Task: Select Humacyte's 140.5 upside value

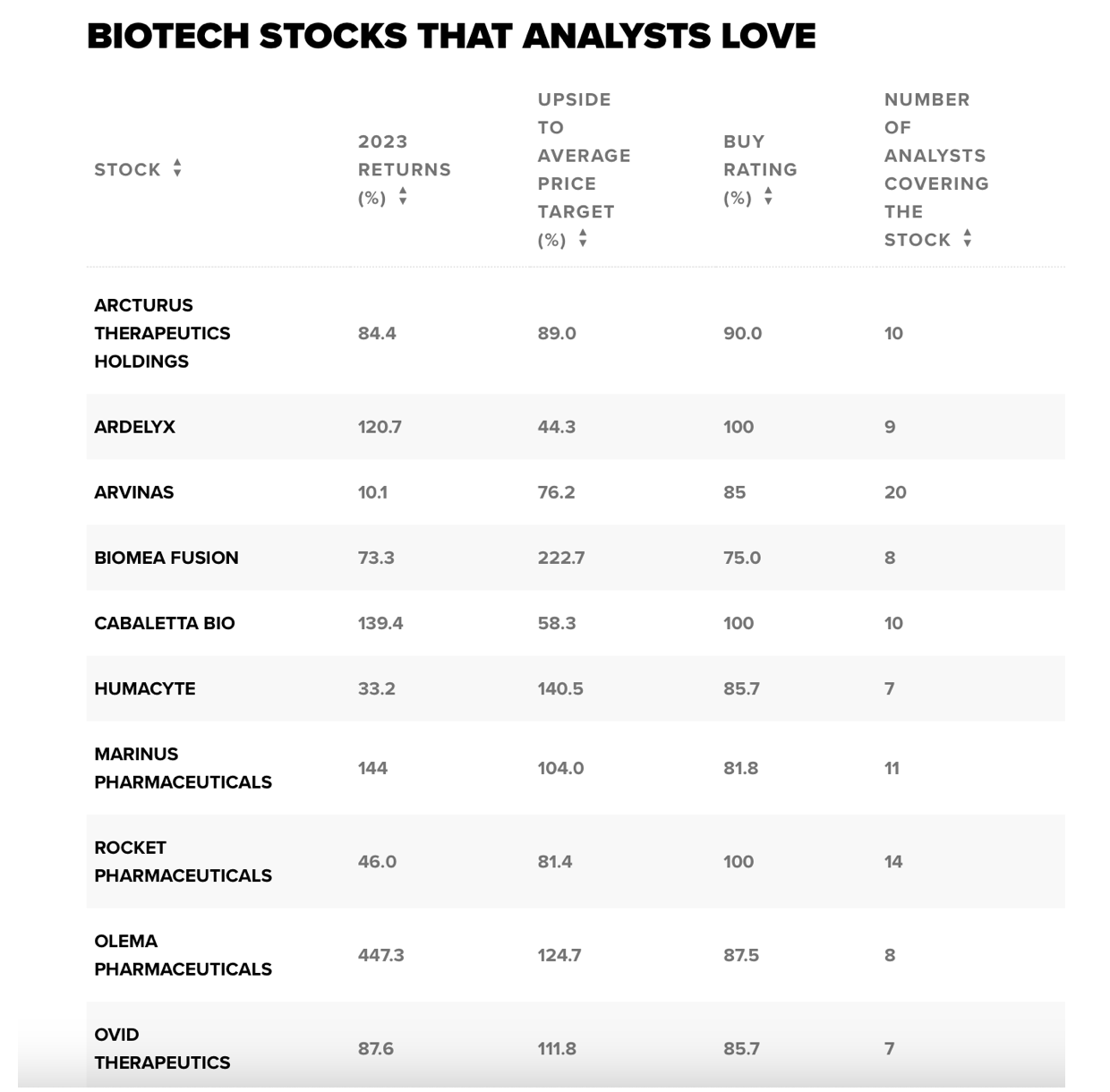Action: (560, 688)
